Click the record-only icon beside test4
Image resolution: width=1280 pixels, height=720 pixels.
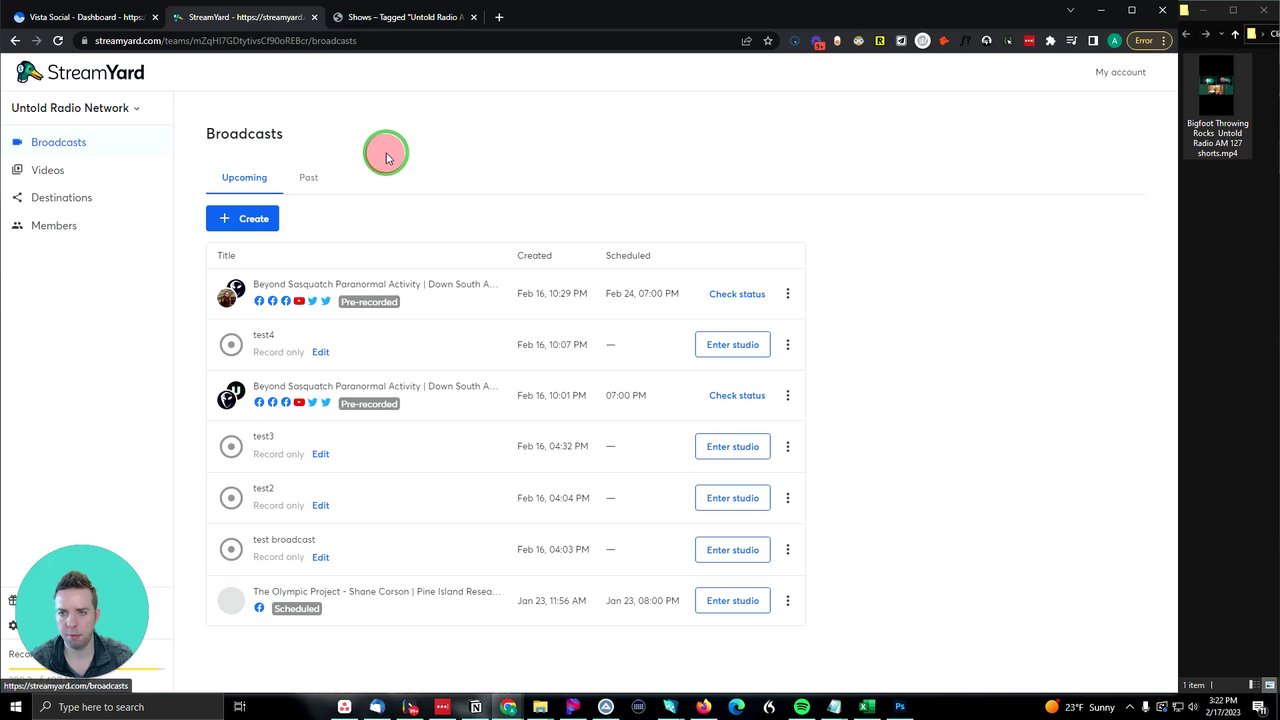(x=231, y=345)
